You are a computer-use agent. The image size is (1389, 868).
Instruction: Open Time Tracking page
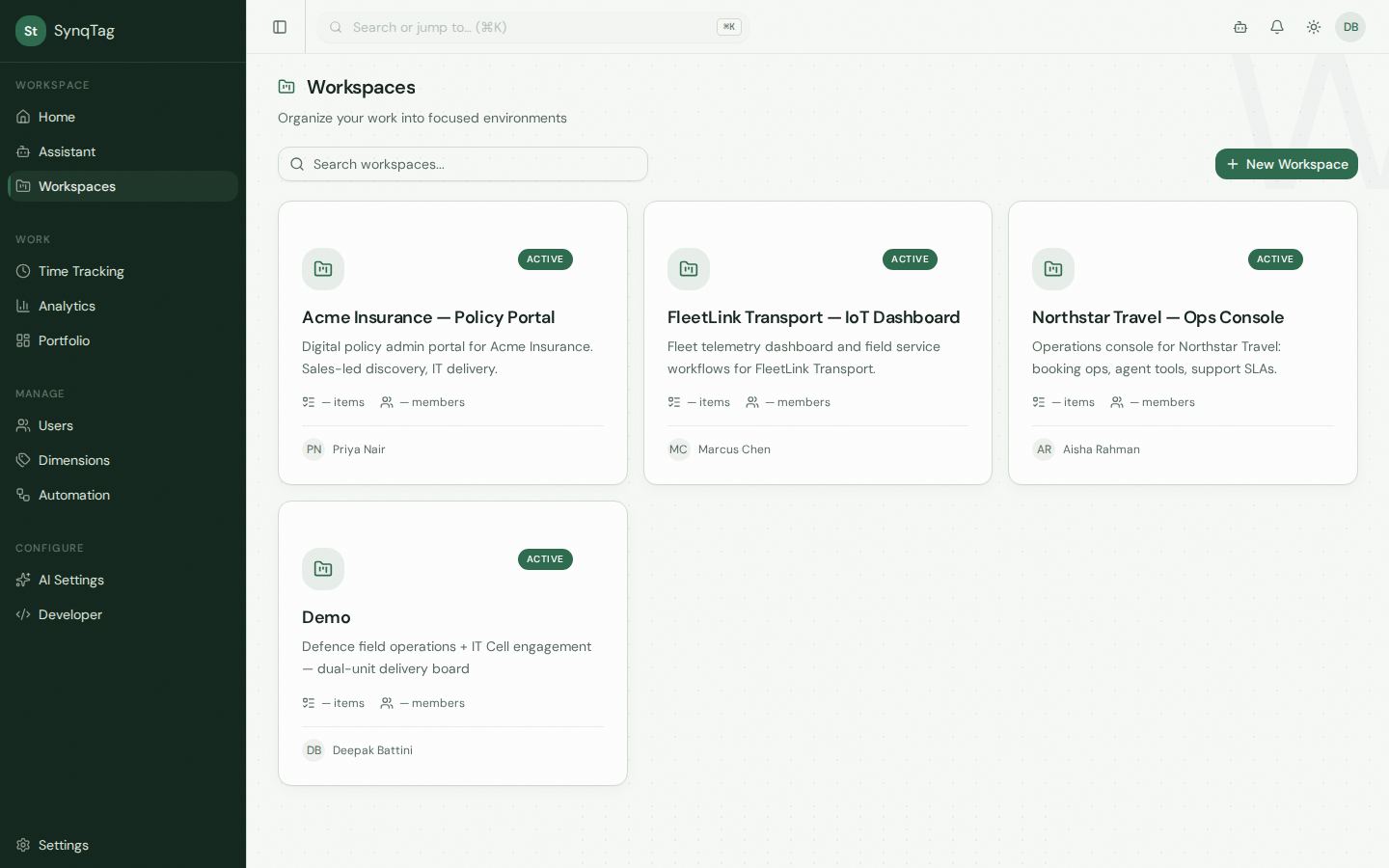(x=123, y=271)
